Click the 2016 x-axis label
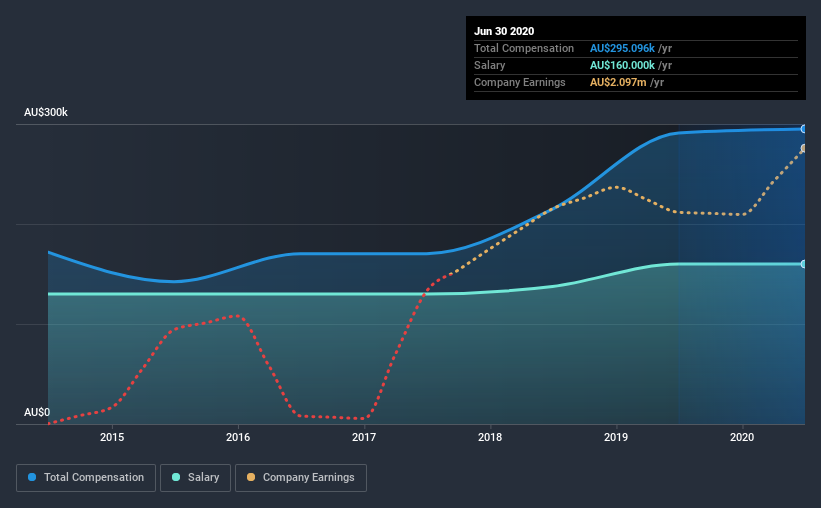 (x=238, y=437)
